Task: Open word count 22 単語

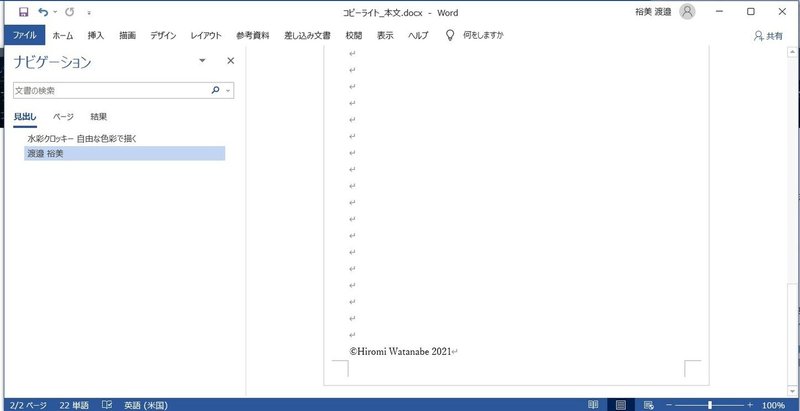Action: point(74,405)
